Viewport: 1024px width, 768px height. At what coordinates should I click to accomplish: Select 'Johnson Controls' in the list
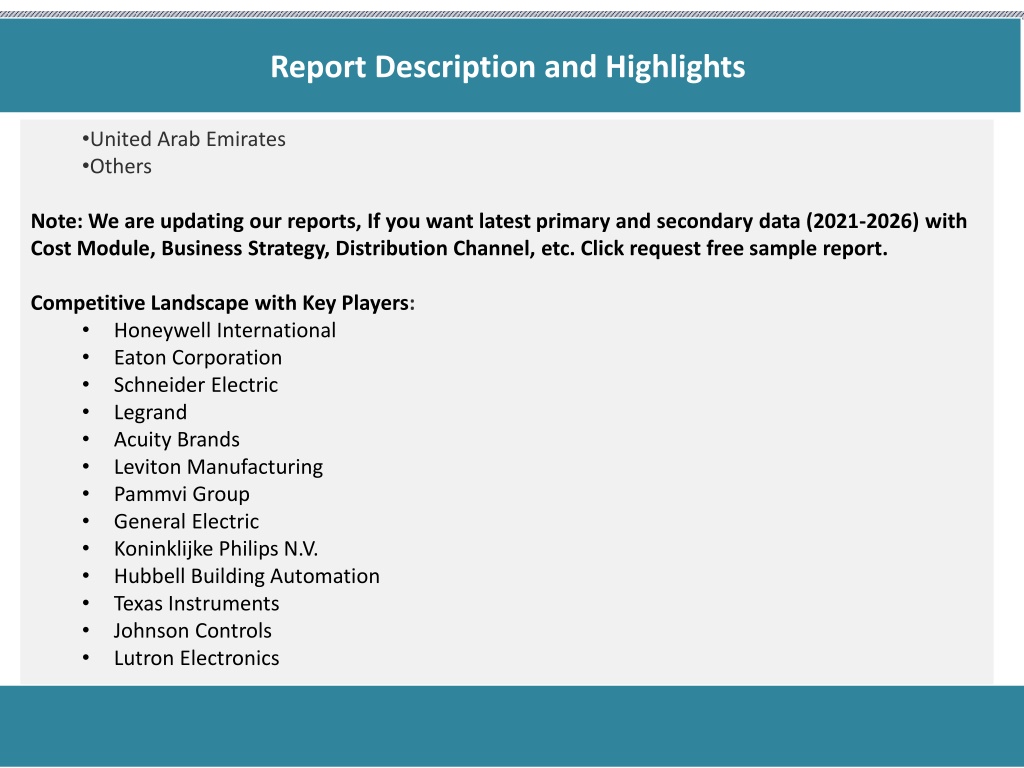193,631
